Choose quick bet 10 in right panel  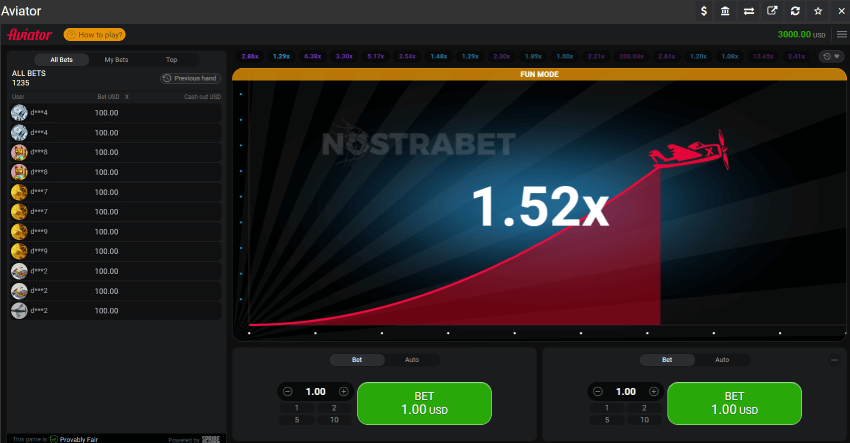point(645,420)
